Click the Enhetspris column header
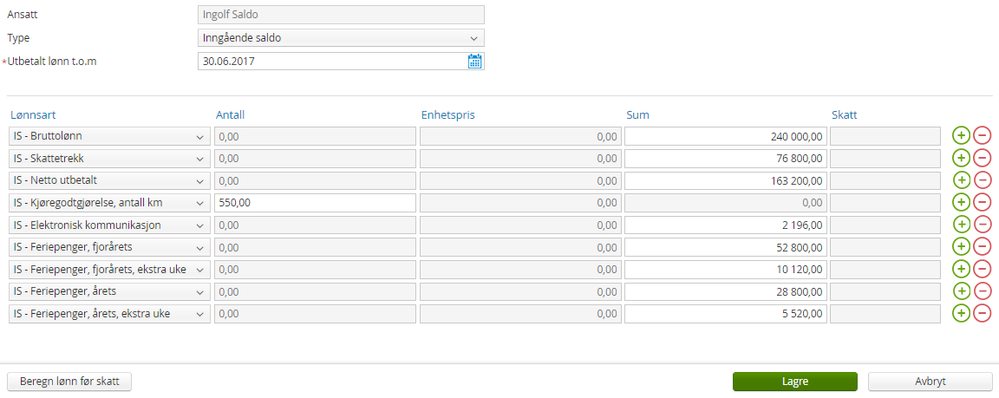The height and width of the screenshot is (398, 999). point(448,115)
